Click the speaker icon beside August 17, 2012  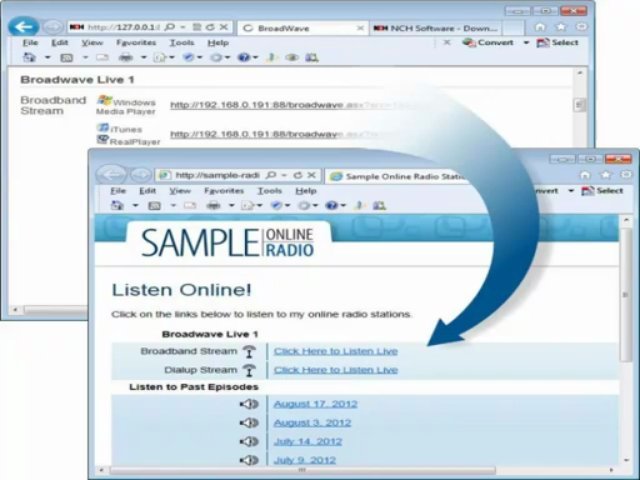coord(249,404)
